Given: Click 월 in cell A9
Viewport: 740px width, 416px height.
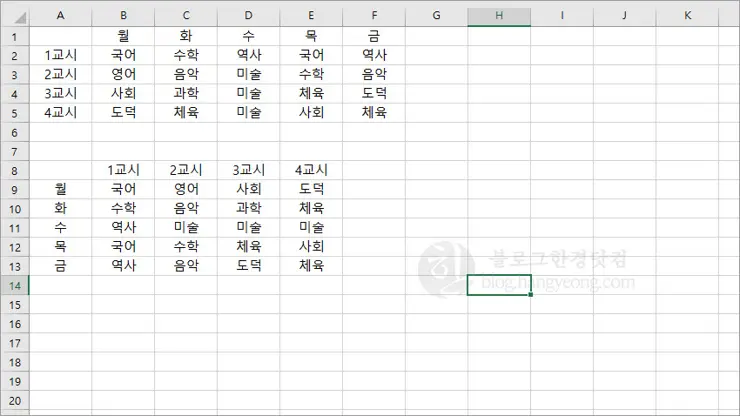Looking at the screenshot, I should pyautogui.click(x=60, y=189).
